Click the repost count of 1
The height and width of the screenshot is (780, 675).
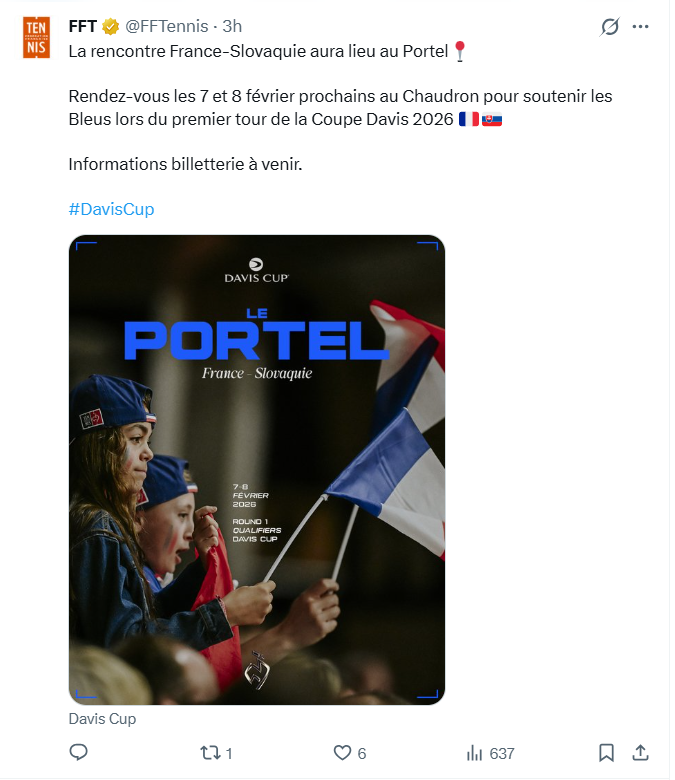[x=229, y=753]
